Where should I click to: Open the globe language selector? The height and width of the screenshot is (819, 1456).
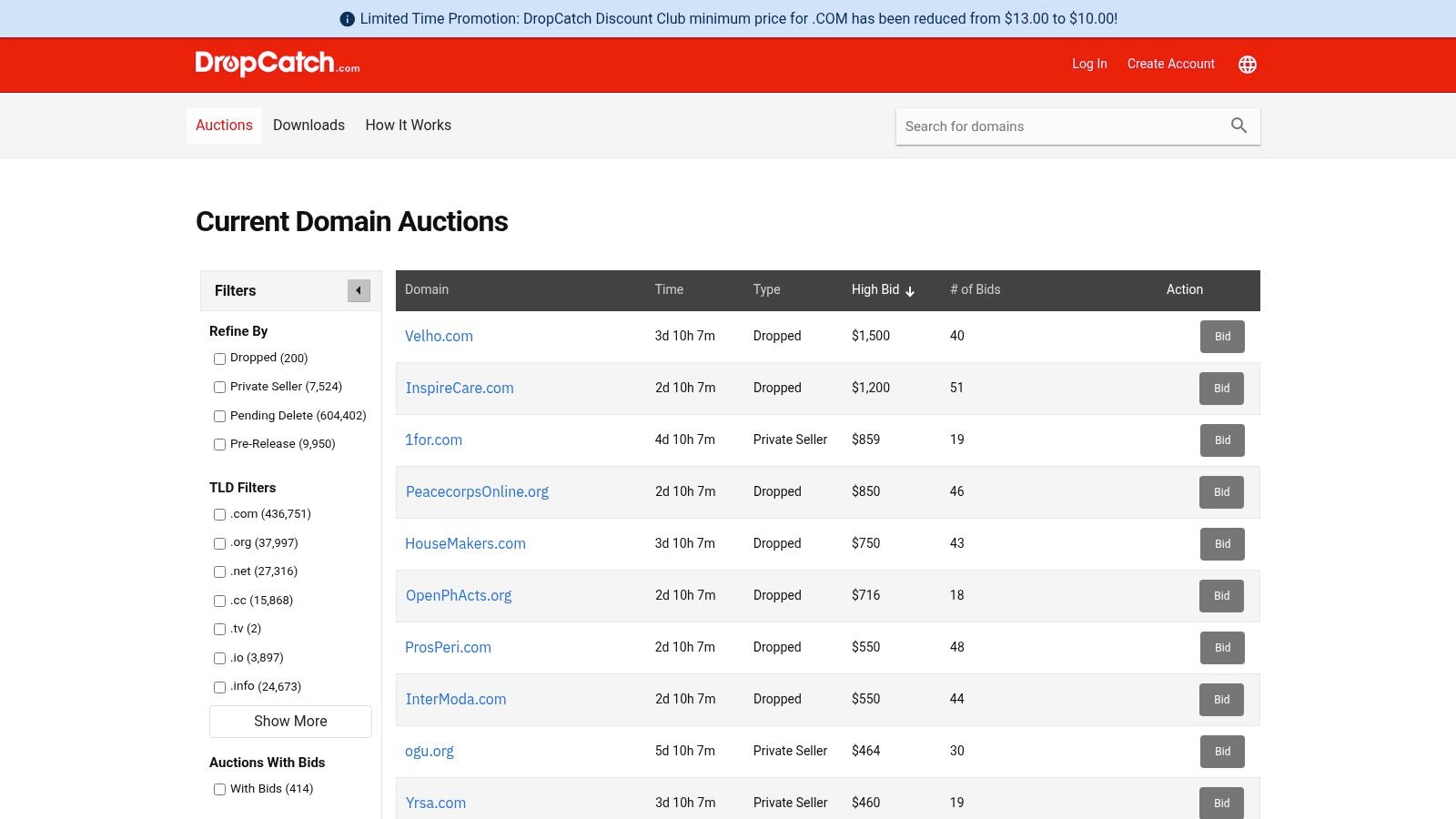click(1248, 65)
